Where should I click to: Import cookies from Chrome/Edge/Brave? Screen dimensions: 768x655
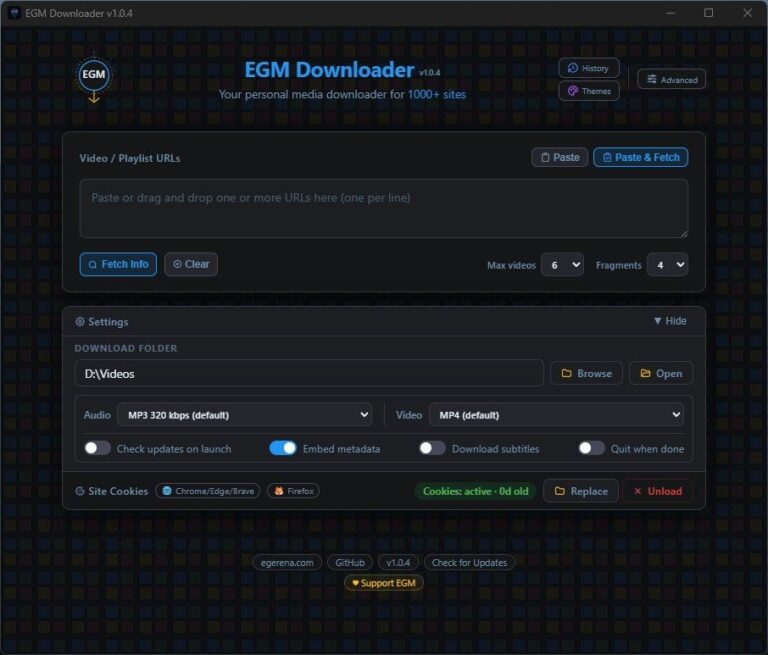click(x=208, y=491)
